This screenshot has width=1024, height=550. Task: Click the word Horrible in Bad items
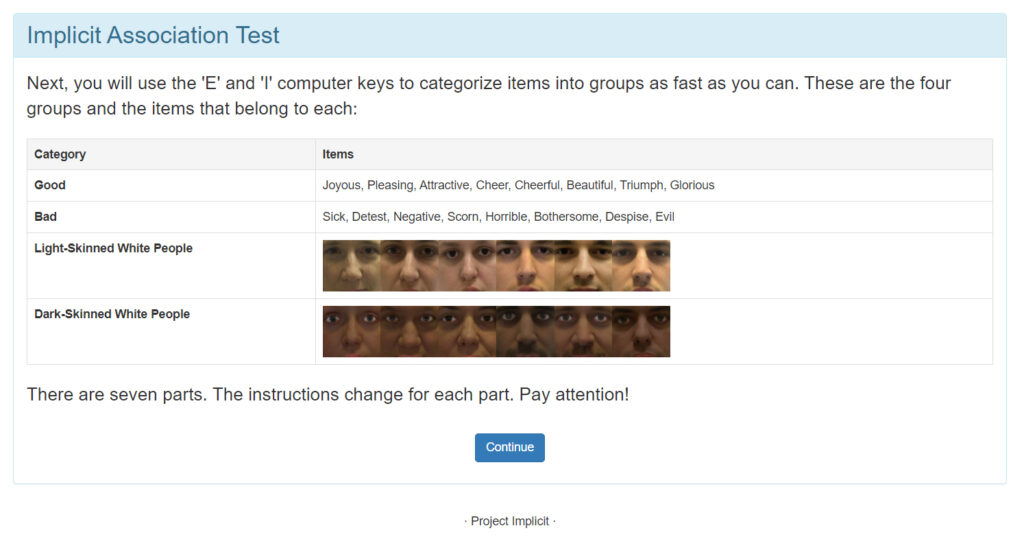click(x=506, y=216)
